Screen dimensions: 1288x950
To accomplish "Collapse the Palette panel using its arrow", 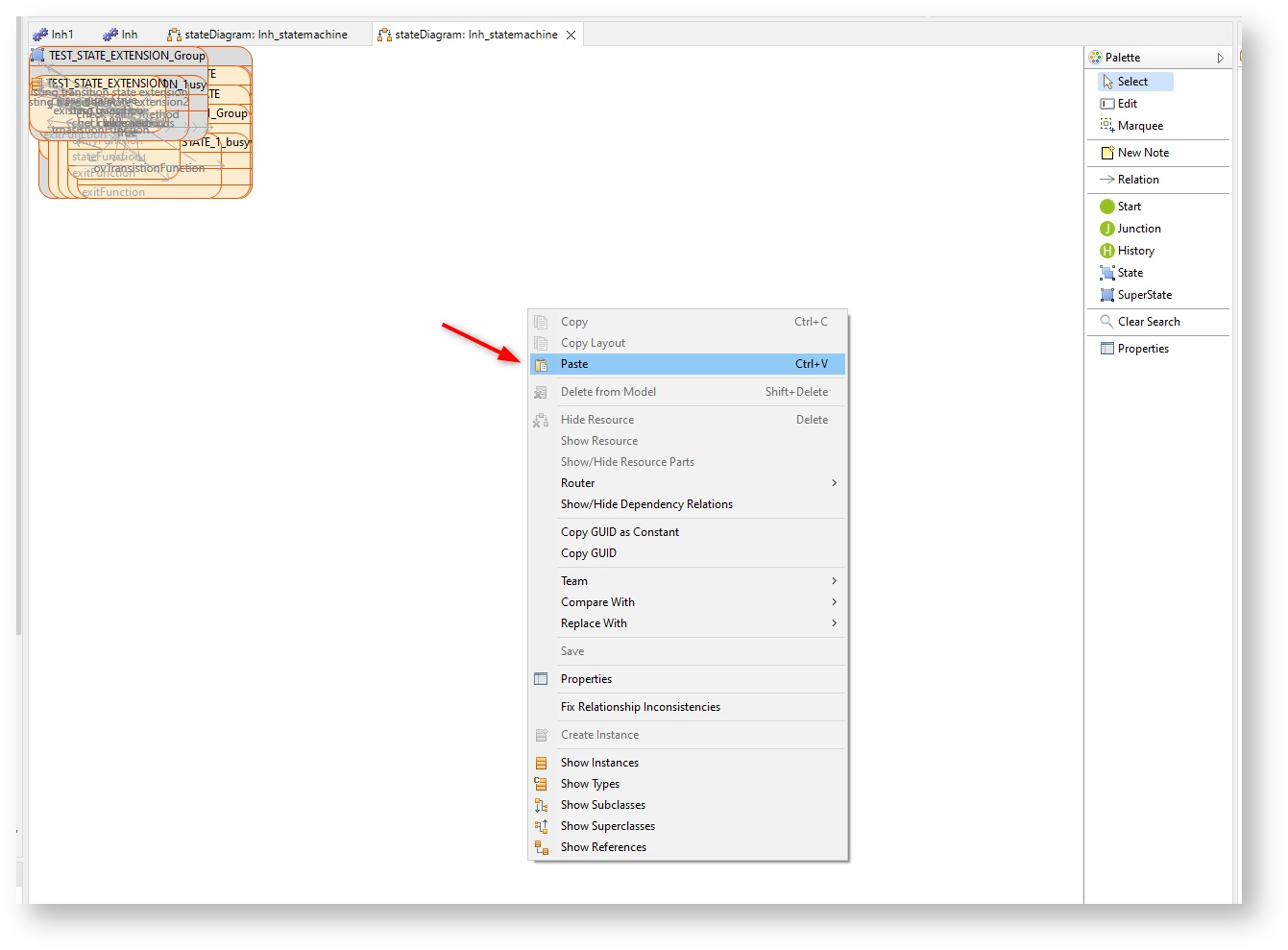I will tap(1220, 58).
